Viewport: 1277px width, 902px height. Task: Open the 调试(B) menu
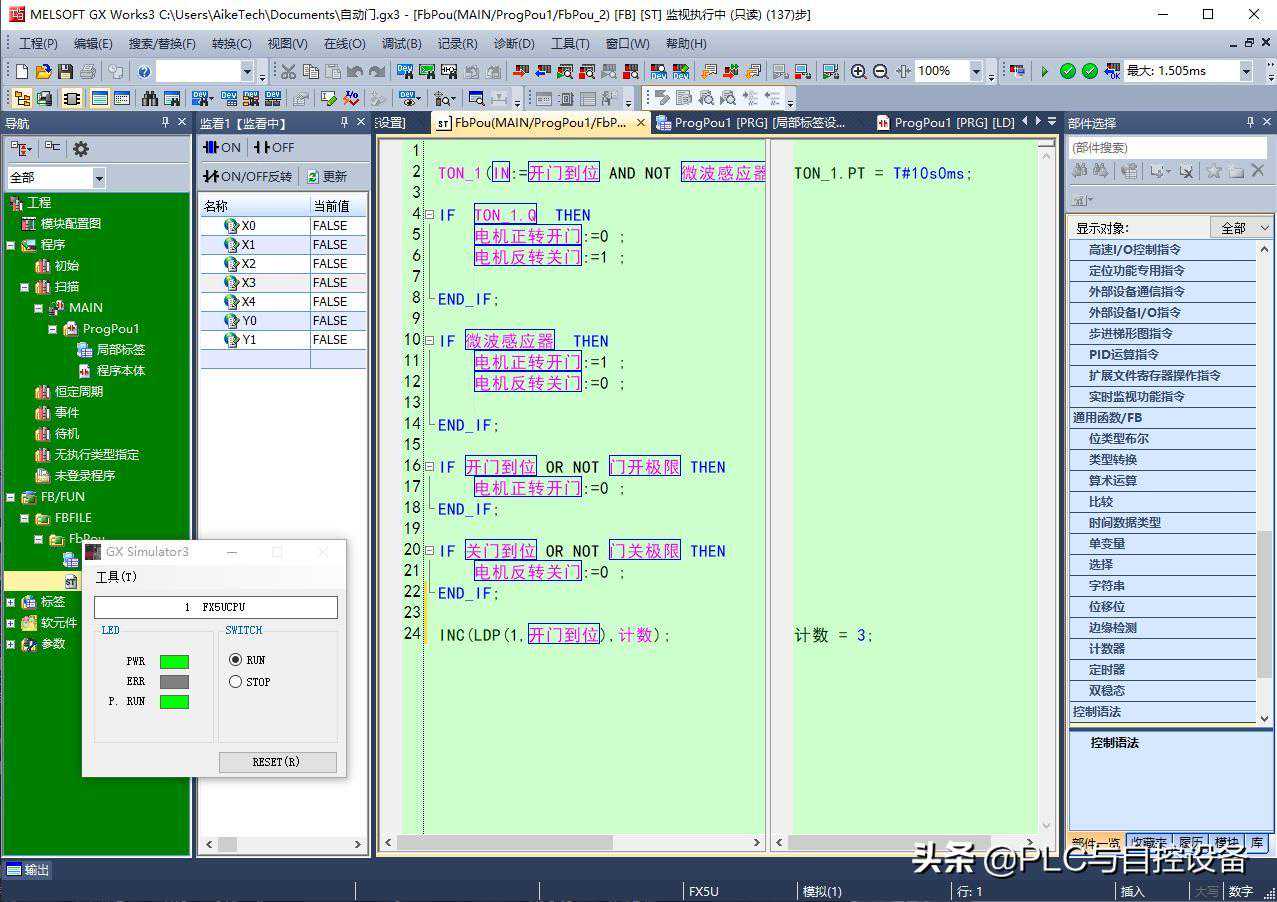pyautogui.click(x=401, y=44)
